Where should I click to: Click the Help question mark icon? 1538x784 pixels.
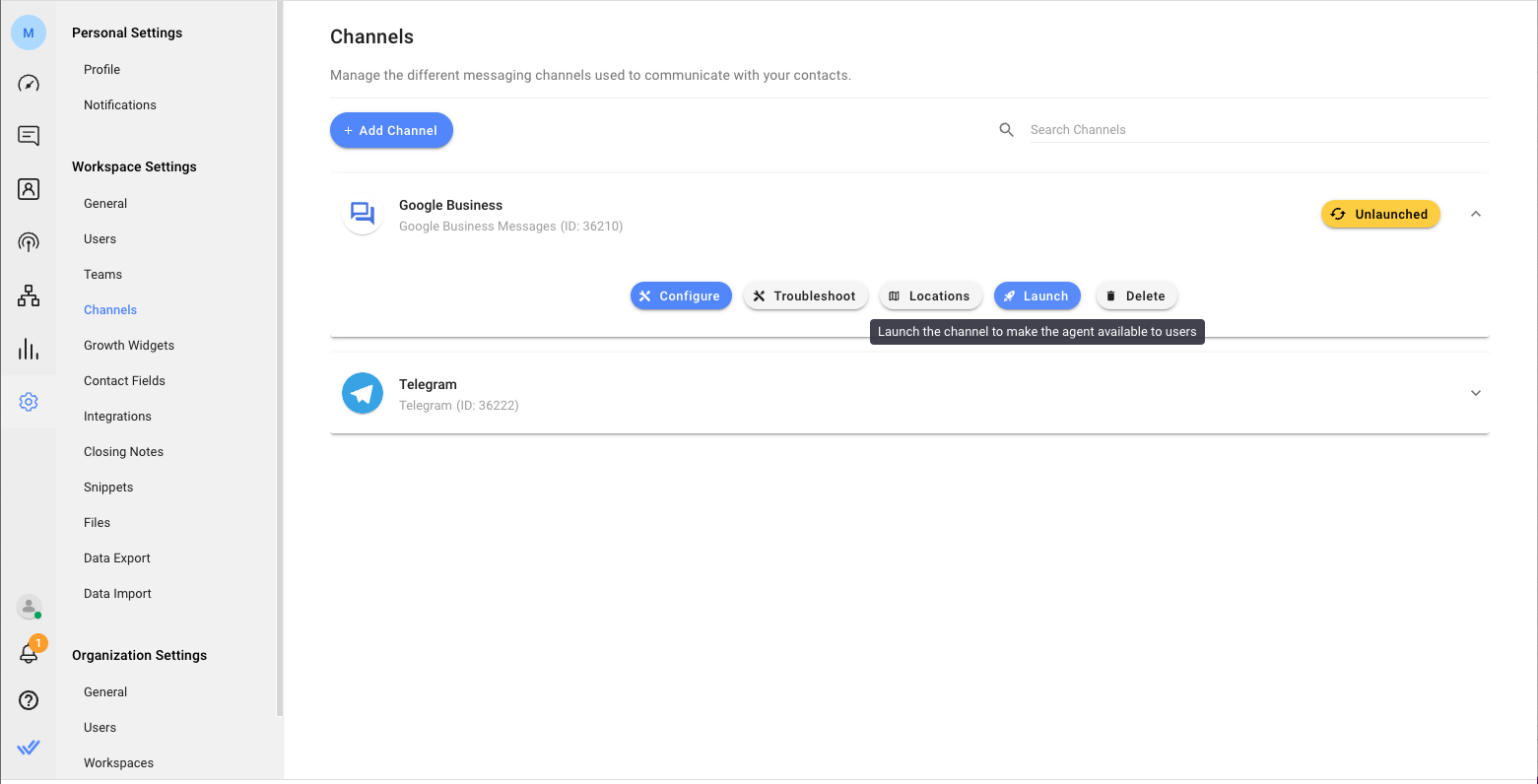[x=29, y=700]
